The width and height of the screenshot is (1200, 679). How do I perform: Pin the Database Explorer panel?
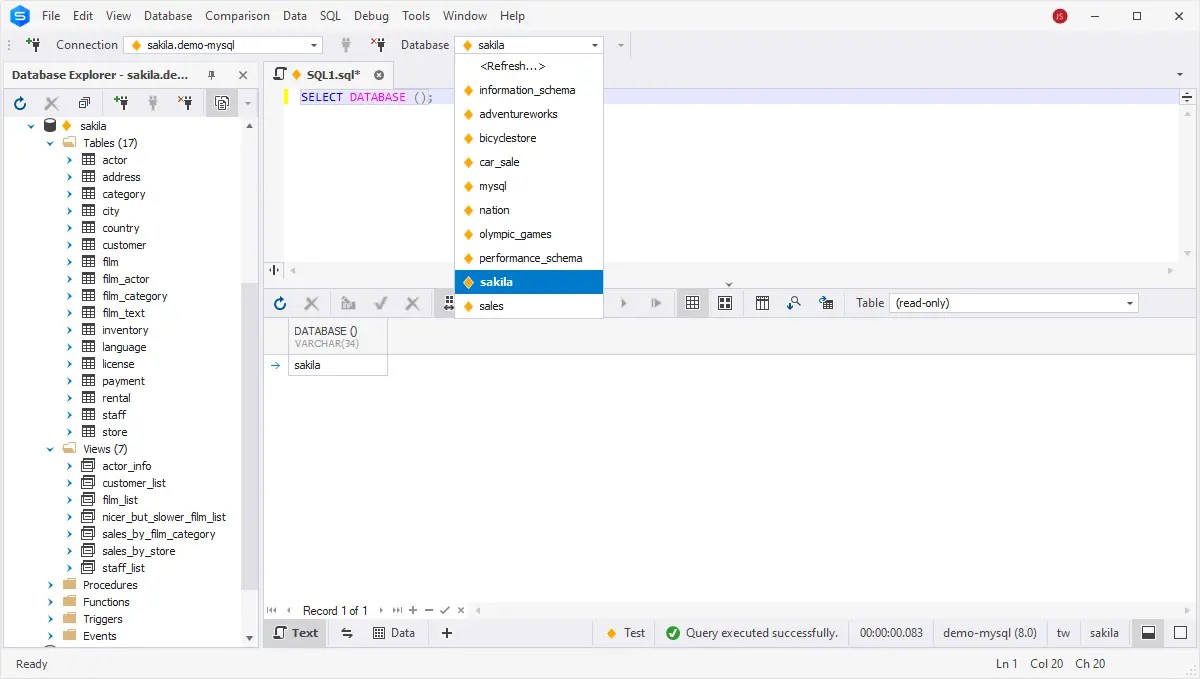click(x=212, y=75)
